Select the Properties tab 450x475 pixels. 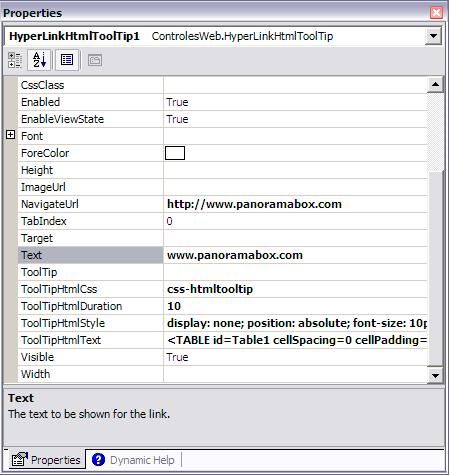pos(47,460)
